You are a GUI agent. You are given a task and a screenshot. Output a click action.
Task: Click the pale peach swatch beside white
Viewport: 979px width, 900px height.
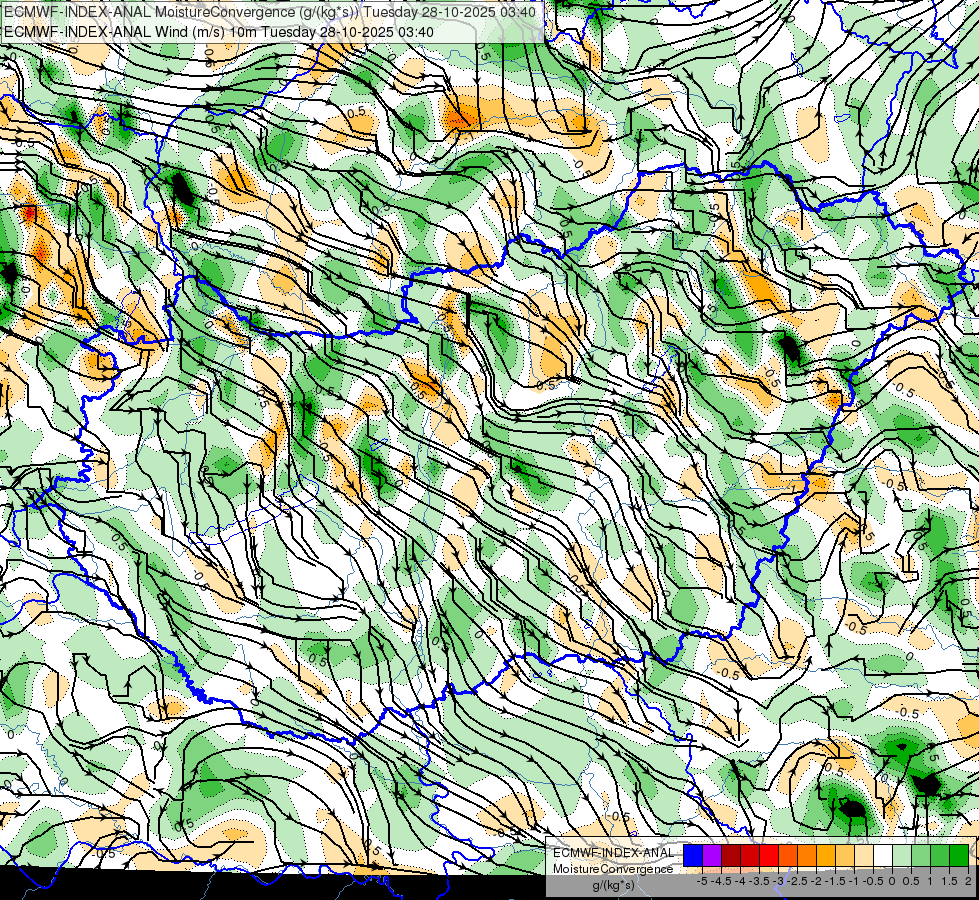coord(864,856)
